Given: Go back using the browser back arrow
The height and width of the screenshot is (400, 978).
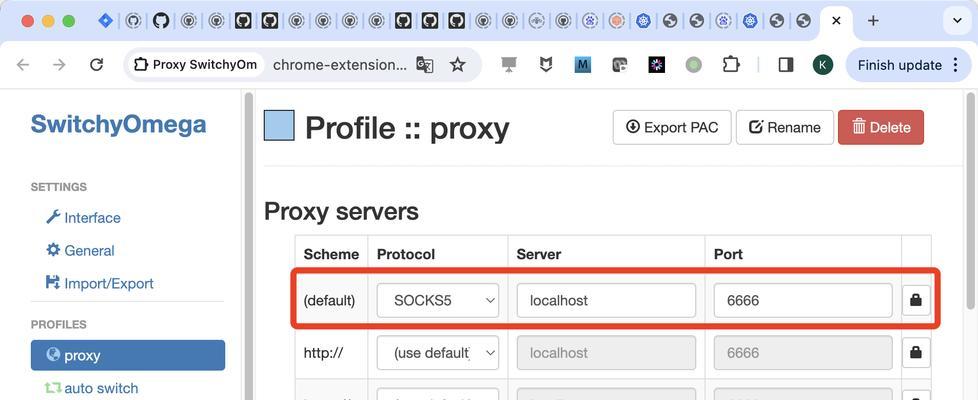Looking at the screenshot, I should click(x=23, y=65).
